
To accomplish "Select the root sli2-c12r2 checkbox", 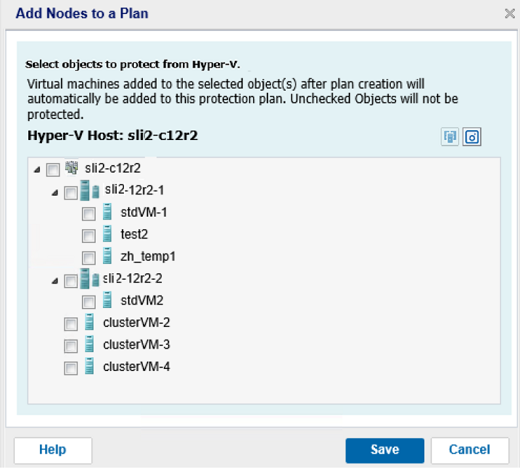I will coord(53,170).
